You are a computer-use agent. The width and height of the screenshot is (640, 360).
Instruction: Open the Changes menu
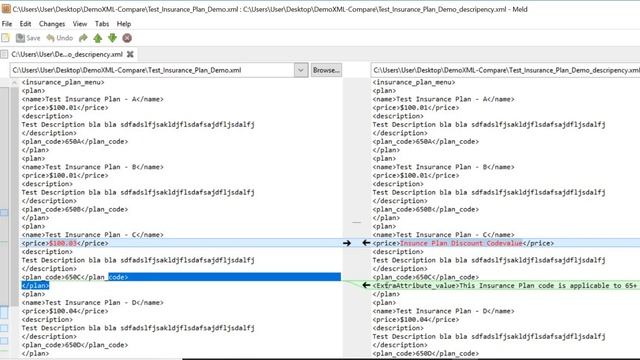(52, 24)
